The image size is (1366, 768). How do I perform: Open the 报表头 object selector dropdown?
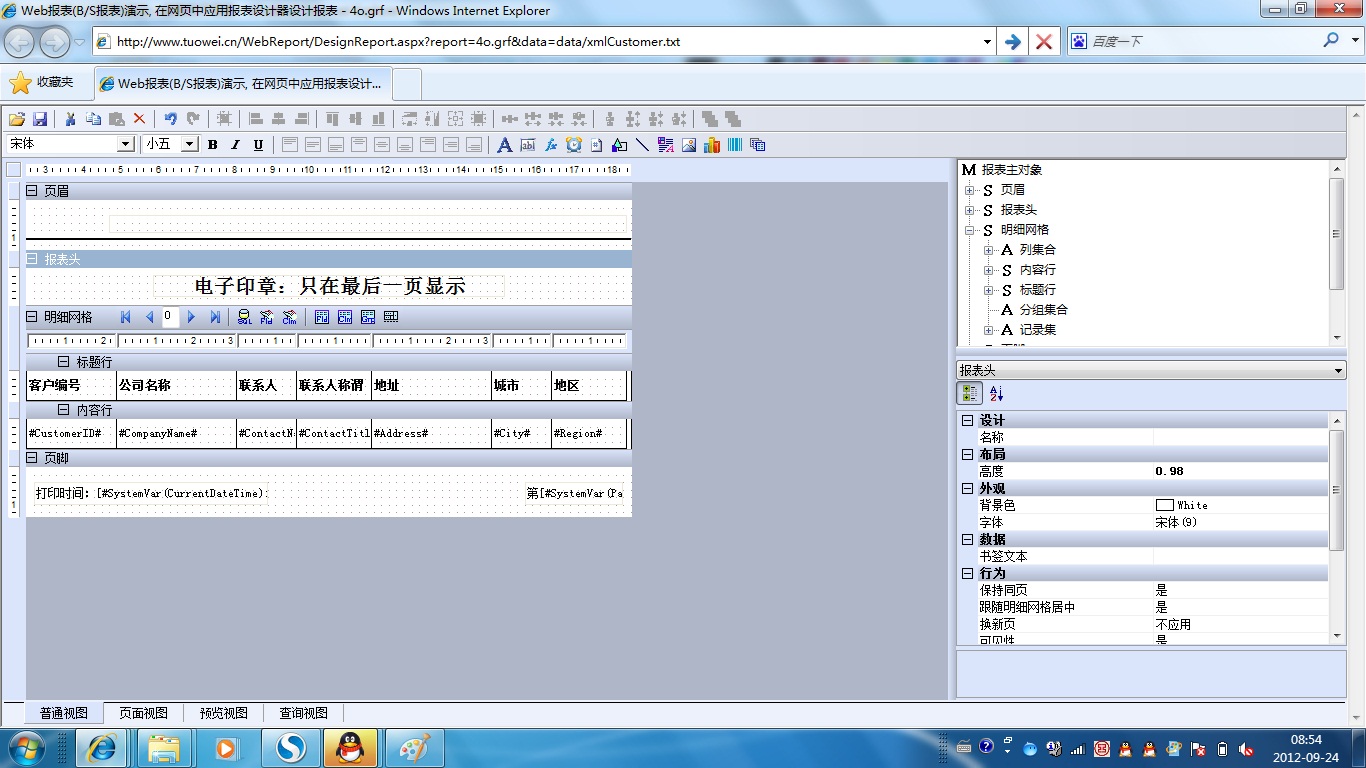[x=1339, y=371]
